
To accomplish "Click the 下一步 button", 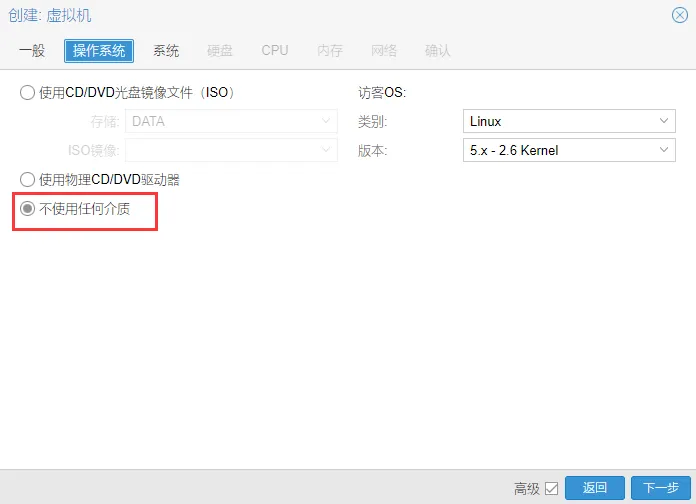I will click(x=661, y=488).
